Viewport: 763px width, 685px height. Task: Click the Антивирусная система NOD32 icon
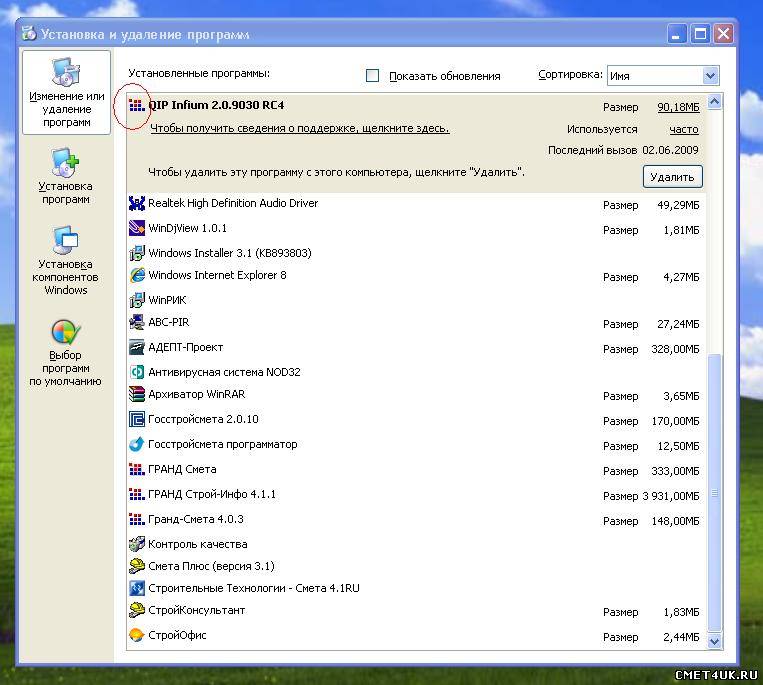pyautogui.click(x=137, y=372)
